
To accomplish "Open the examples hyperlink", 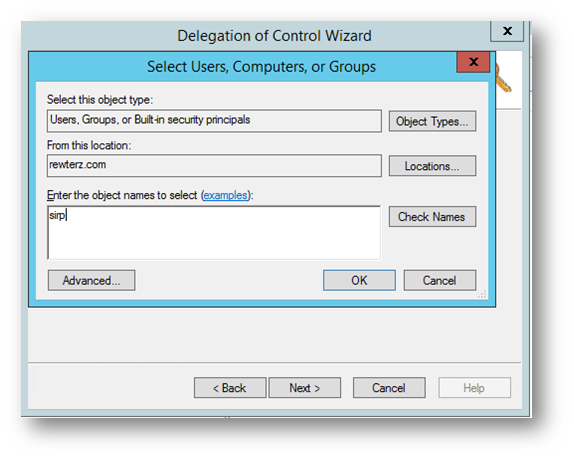I will pos(225,195).
